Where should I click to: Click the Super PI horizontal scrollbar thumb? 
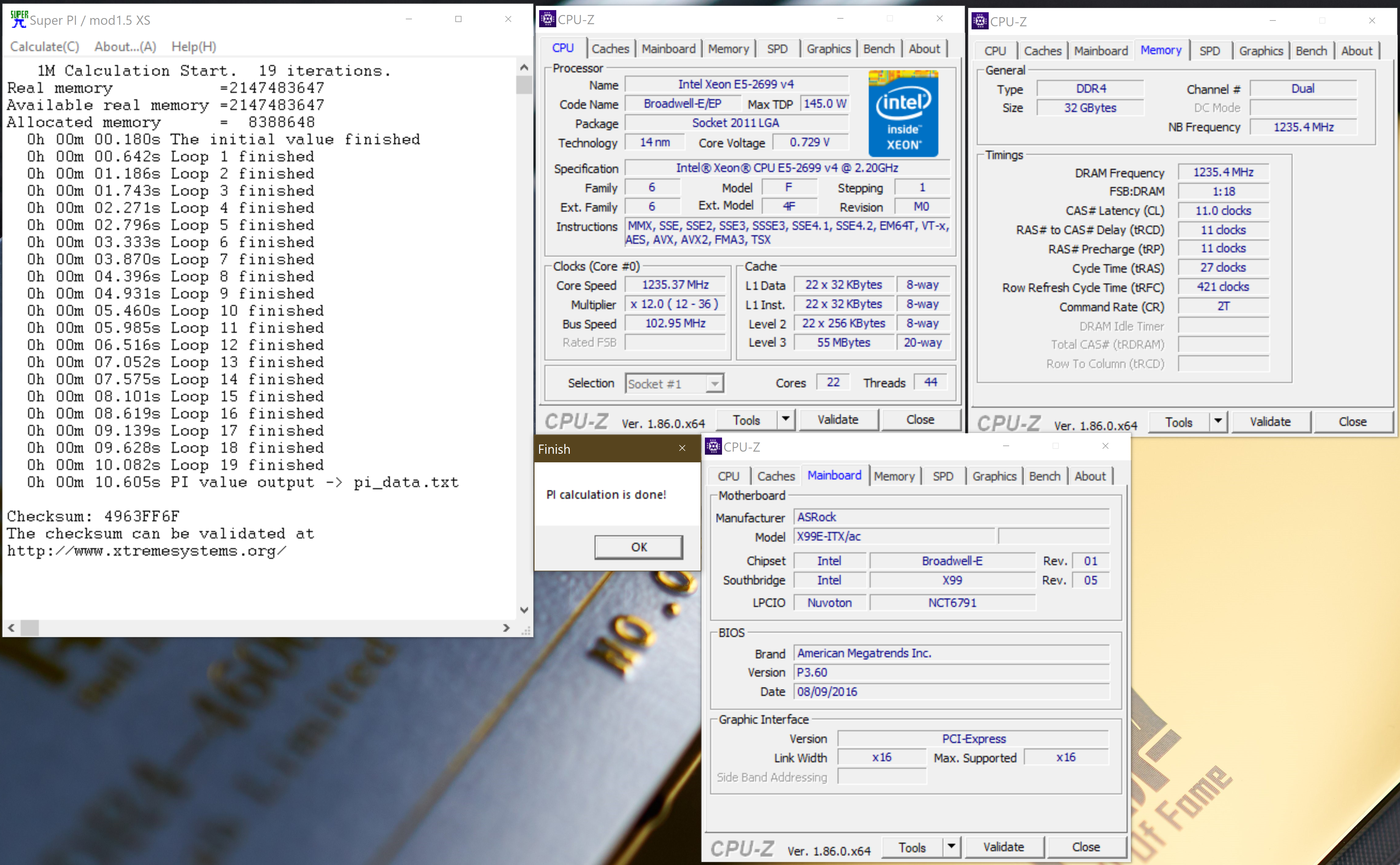pos(30,628)
